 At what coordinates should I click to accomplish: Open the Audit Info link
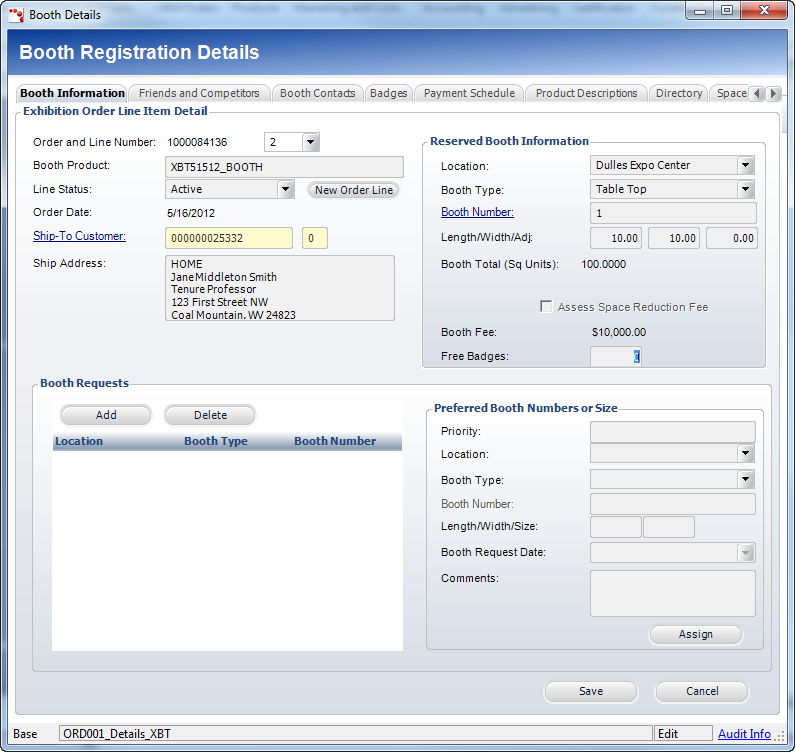tap(744, 734)
